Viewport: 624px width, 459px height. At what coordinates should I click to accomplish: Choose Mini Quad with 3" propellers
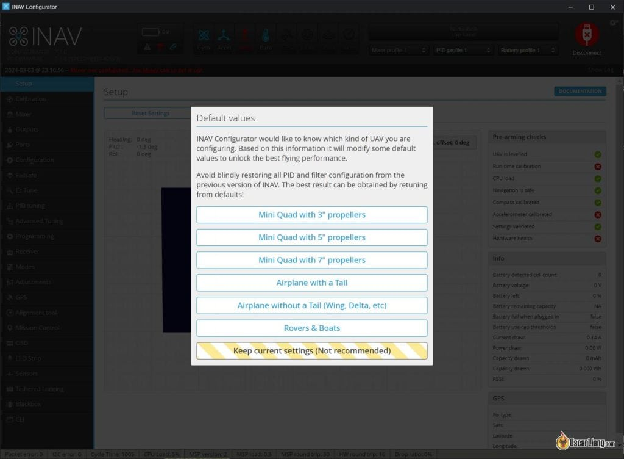click(312, 215)
